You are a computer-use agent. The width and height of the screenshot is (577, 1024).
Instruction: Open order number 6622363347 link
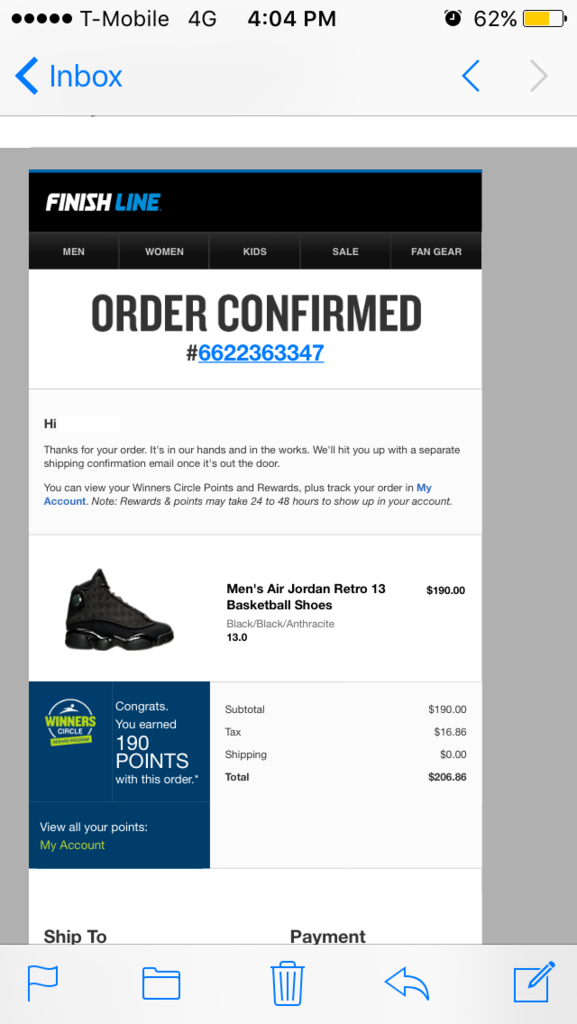(261, 353)
